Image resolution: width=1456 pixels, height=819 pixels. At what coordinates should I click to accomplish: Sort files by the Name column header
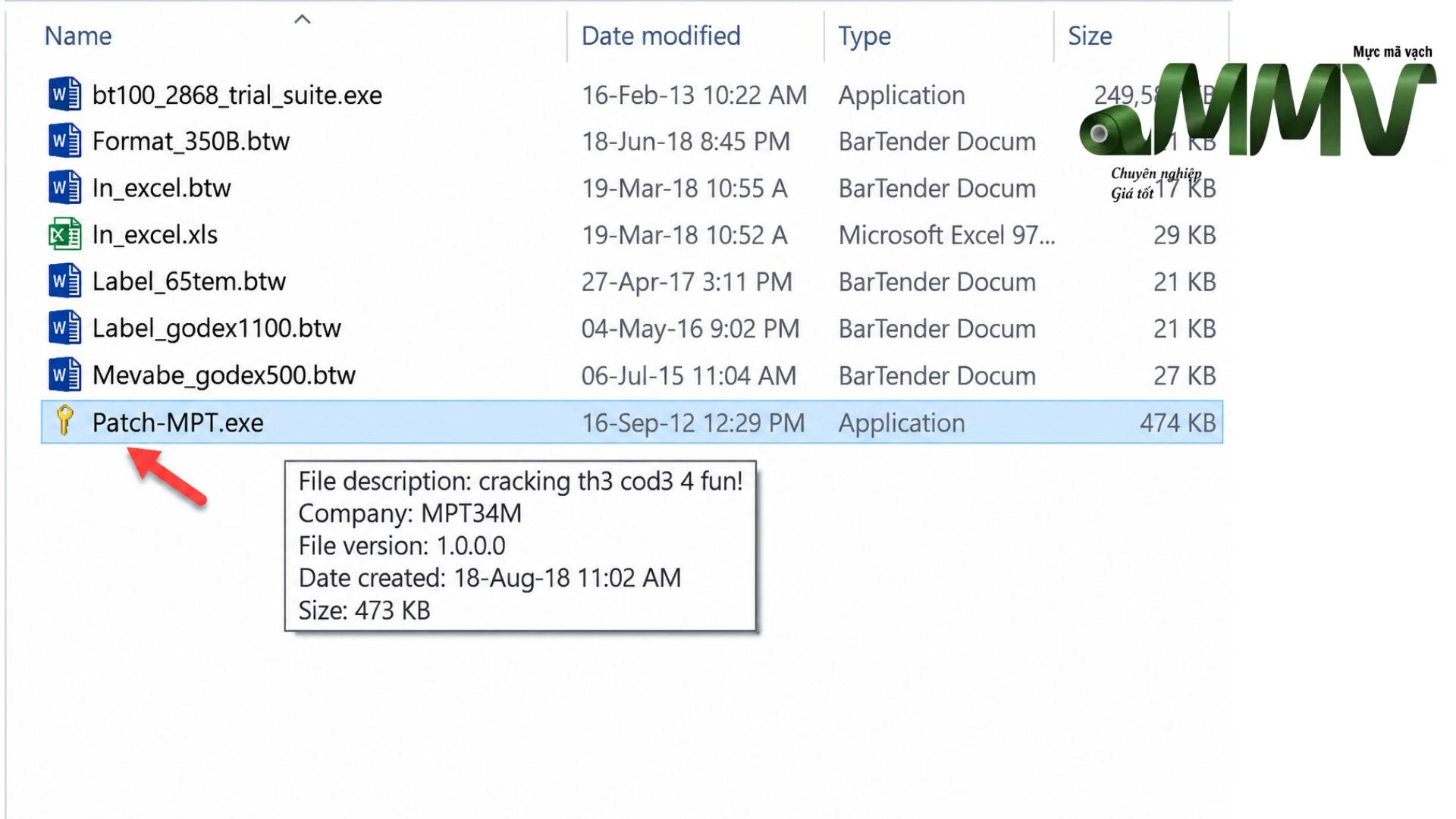click(x=78, y=36)
